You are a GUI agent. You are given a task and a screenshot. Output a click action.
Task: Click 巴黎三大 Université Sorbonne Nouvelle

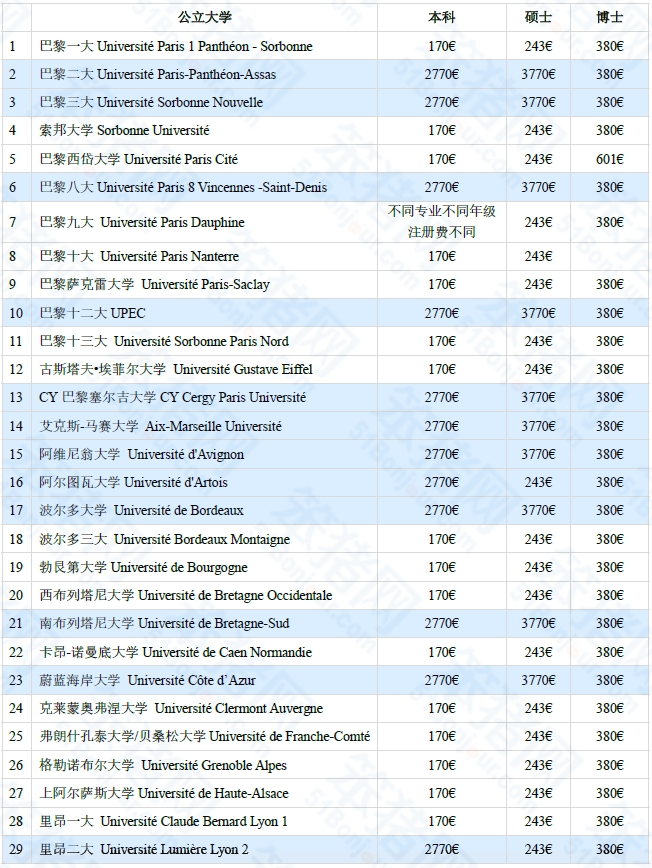click(151, 102)
